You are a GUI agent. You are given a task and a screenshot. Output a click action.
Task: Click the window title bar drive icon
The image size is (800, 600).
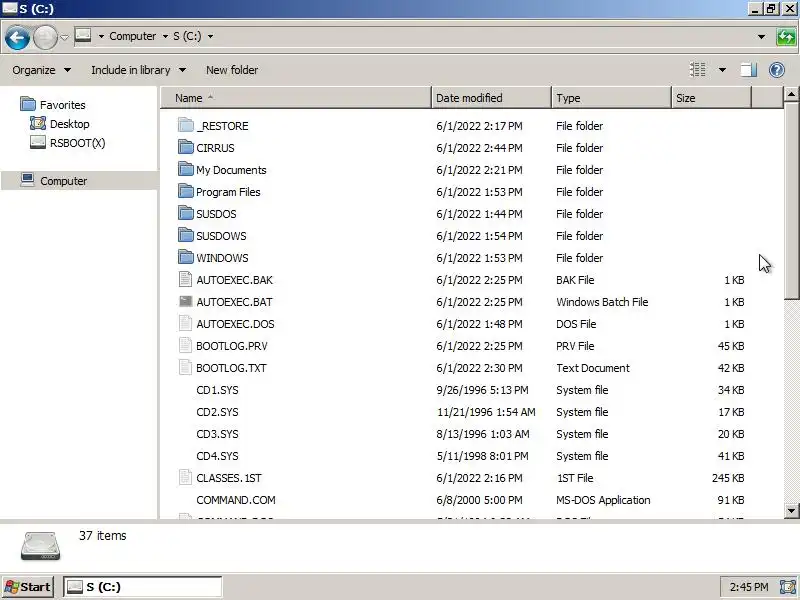click(10, 8)
